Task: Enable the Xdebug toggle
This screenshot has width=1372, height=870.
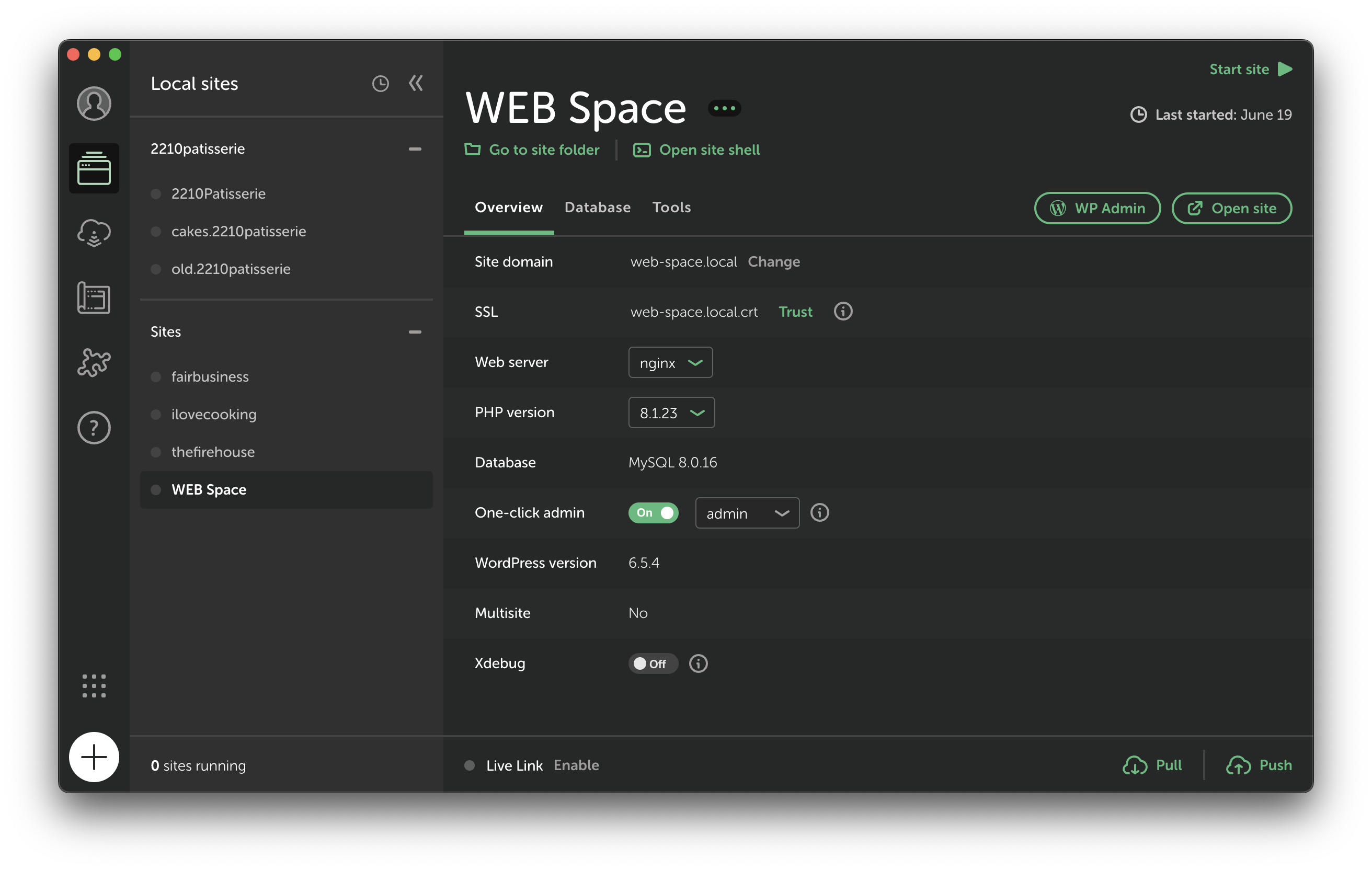Action: pyautogui.click(x=653, y=663)
